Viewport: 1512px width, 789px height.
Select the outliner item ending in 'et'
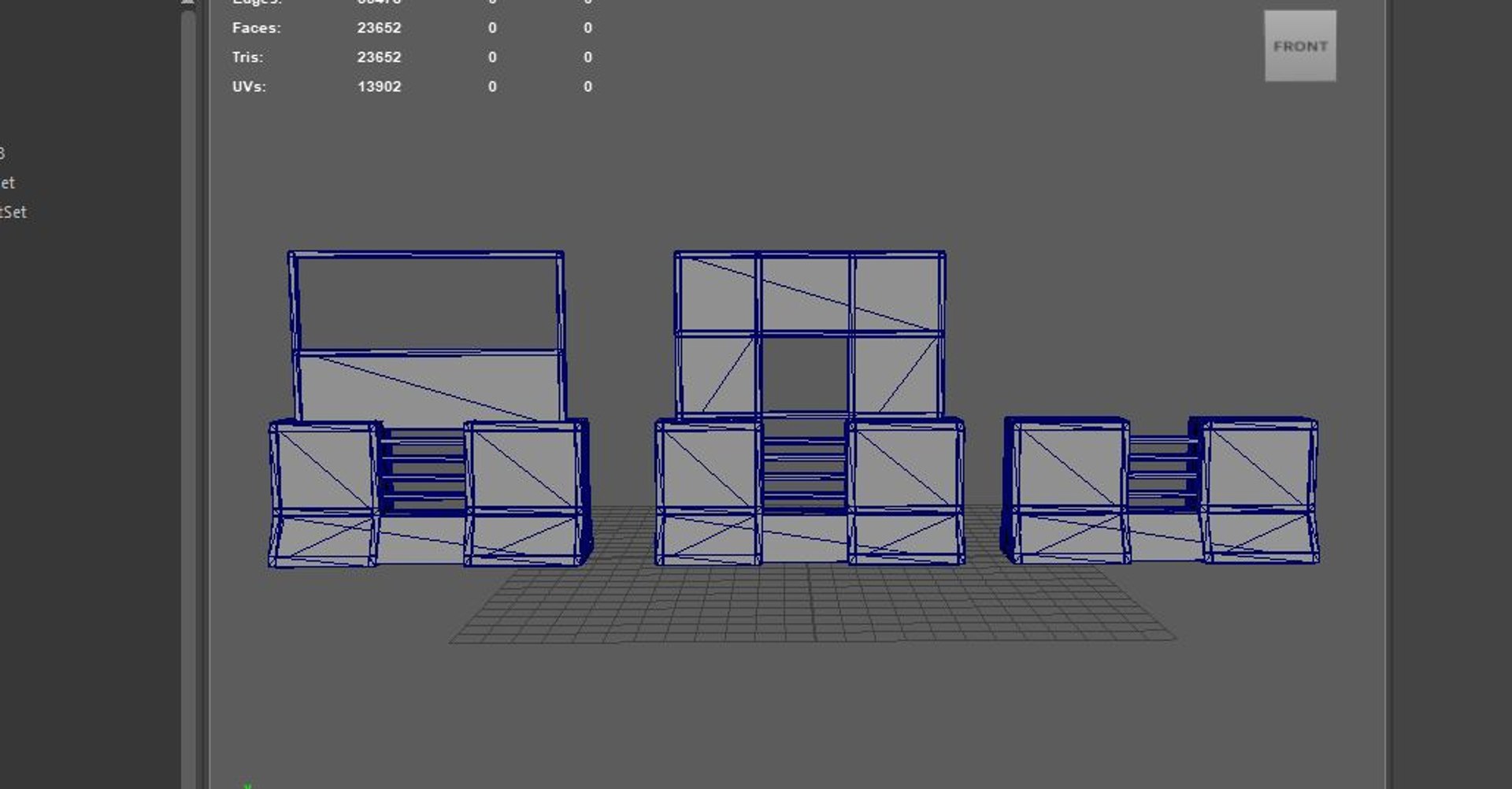coord(8,183)
